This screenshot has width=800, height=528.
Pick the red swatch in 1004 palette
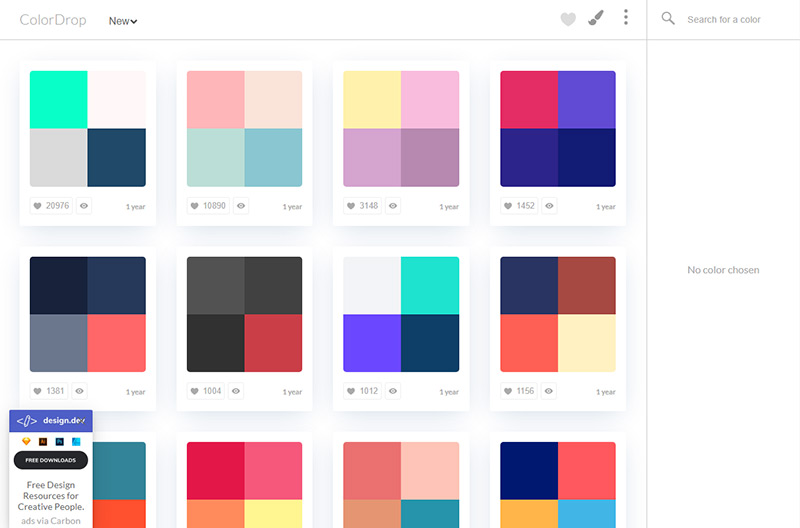[273, 343]
